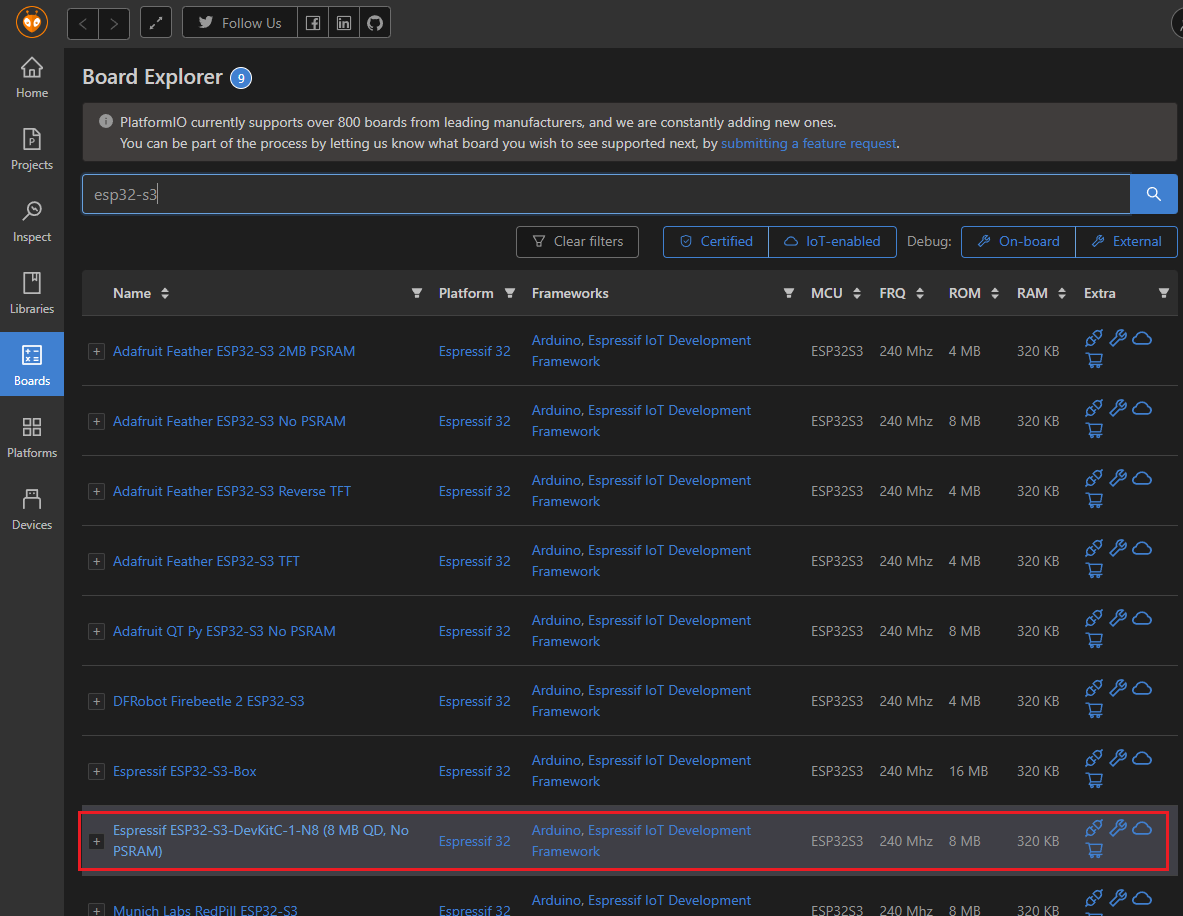Click cart icon for DFRobot Firebeetle row
The image size is (1183, 916).
coord(1094,711)
